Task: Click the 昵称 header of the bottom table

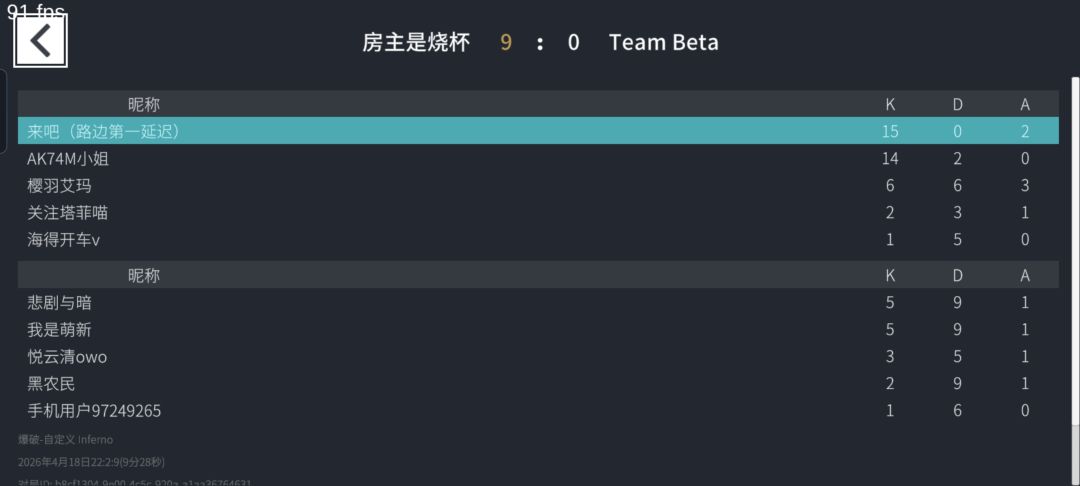Action: [143, 275]
